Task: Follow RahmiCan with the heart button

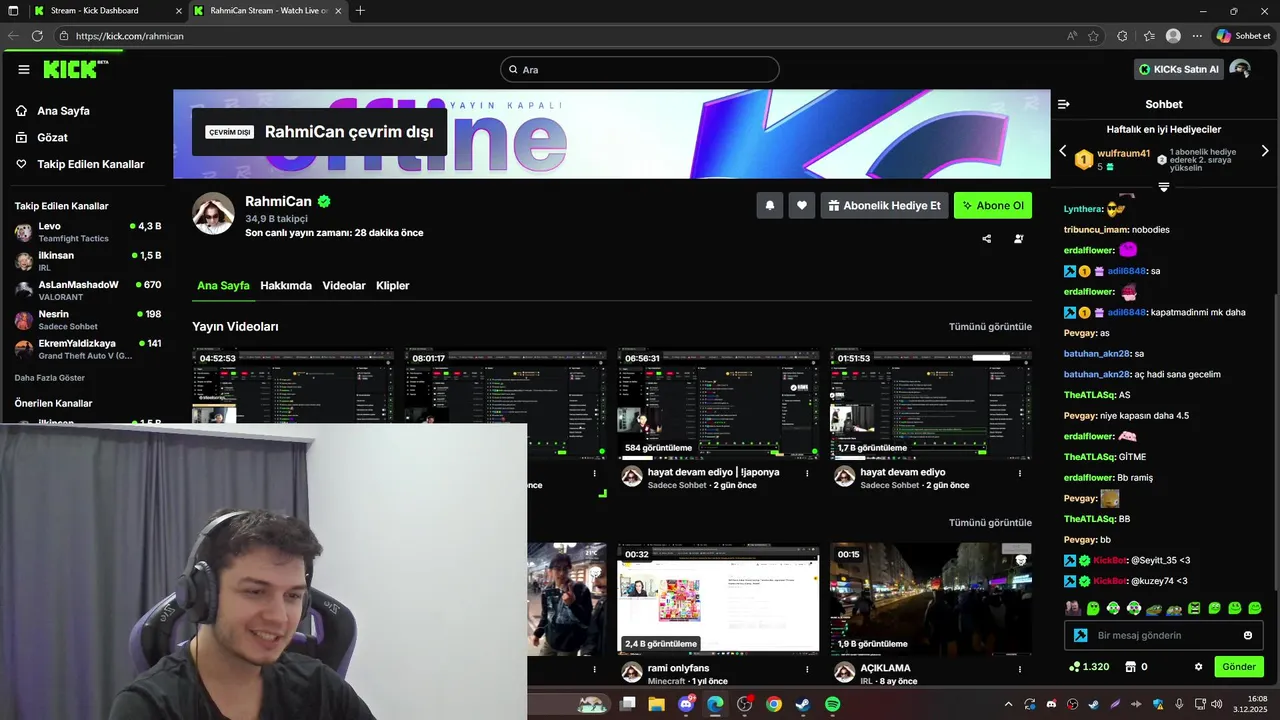Action: coord(802,205)
